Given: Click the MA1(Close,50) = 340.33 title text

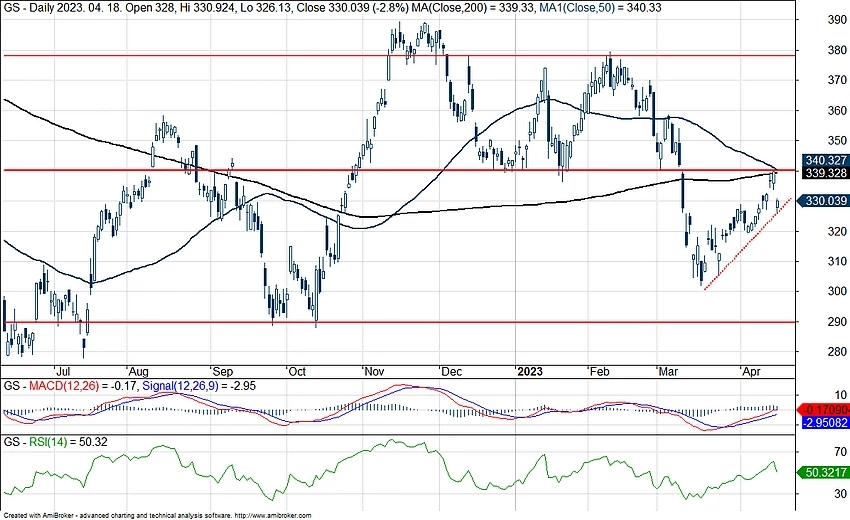Looking at the screenshot, I should click(601, 8).
